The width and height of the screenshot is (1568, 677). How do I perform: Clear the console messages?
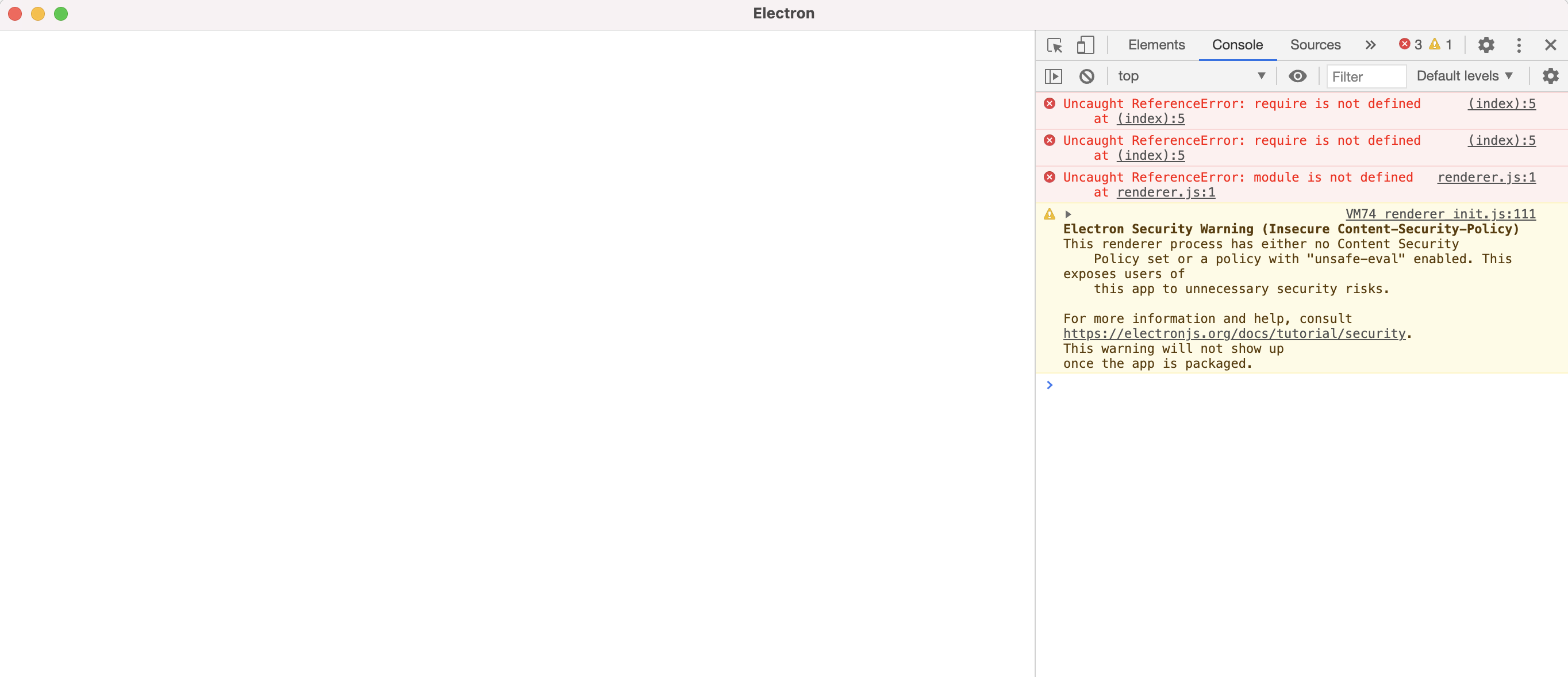pos(1087,76)
